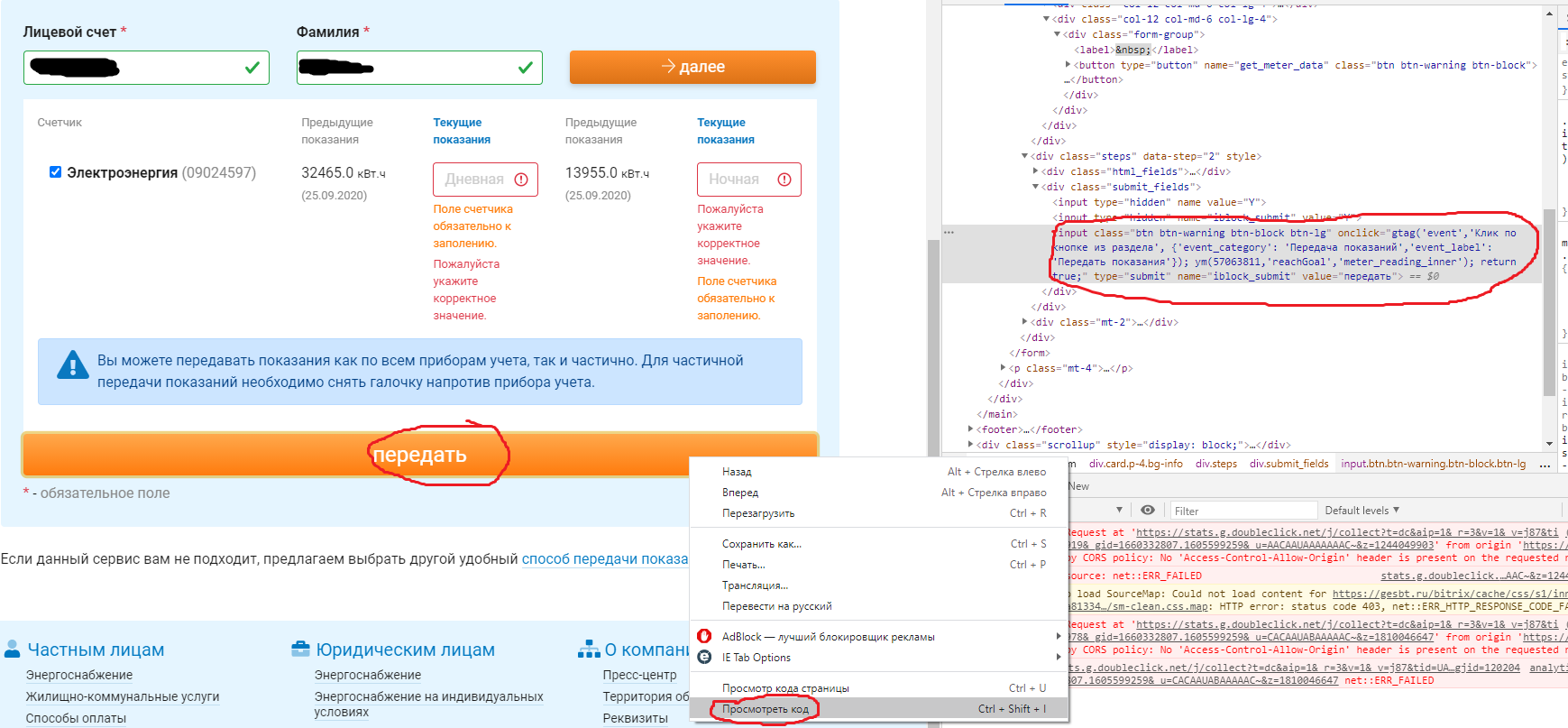
Task: Select Перезагрузить in context menu
Action: (878, 513)
